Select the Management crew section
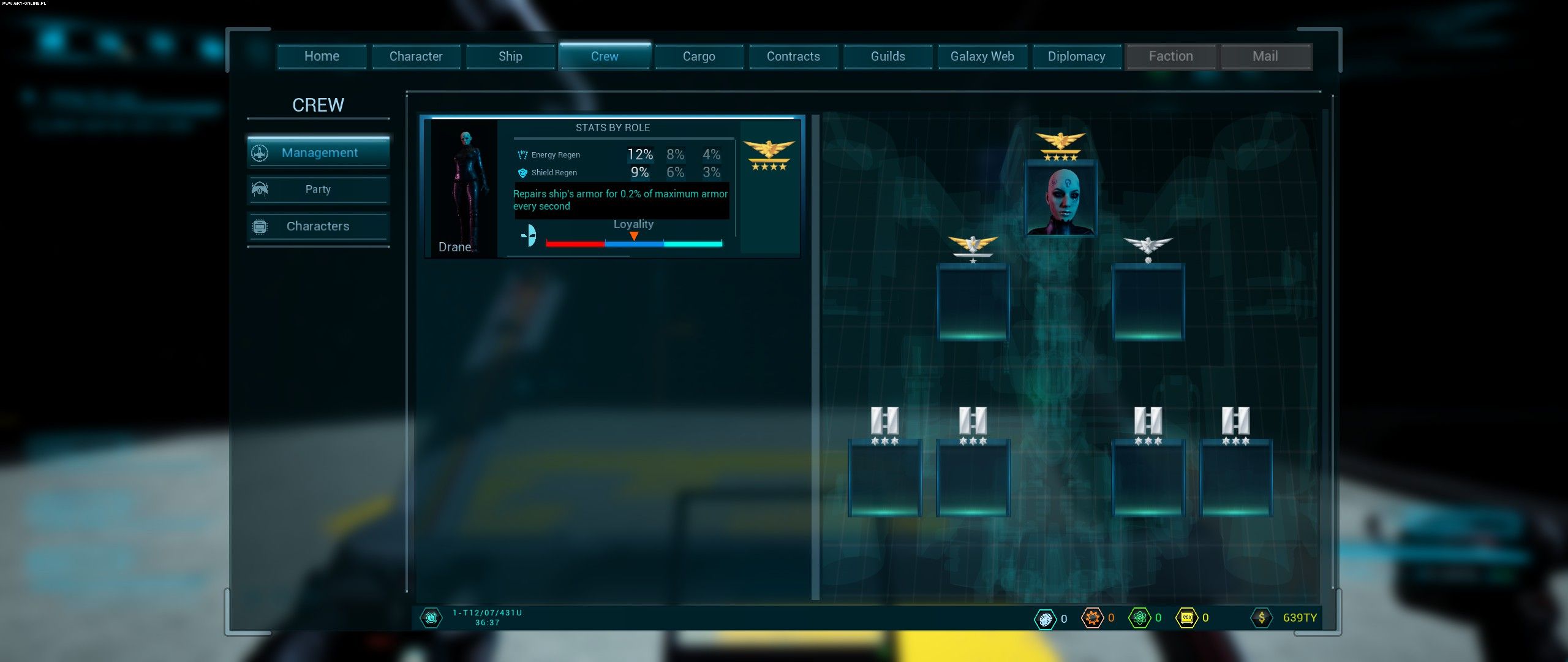Screen dimensions: 1568x662 tap(318, 153)
